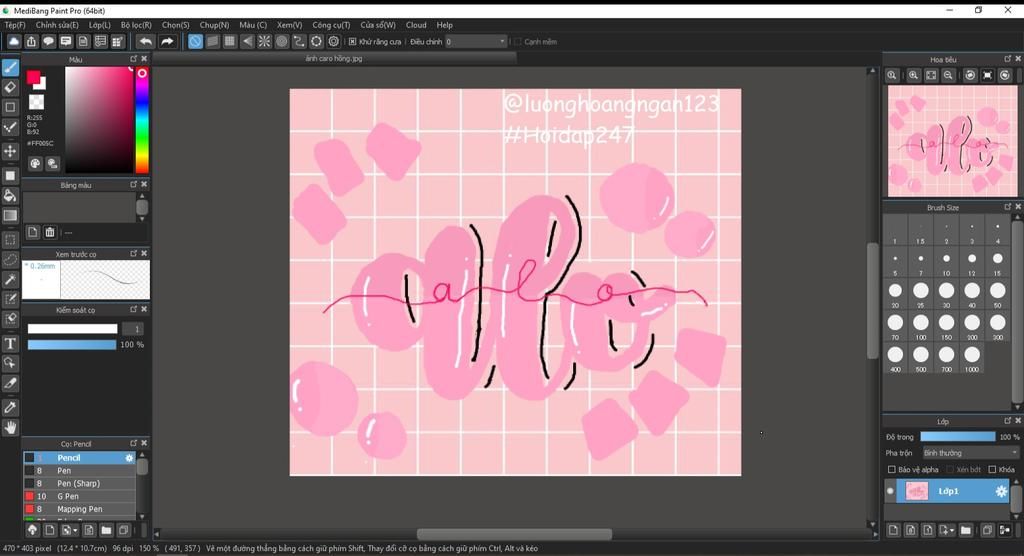
Task: Click the vertical canvas scrollbar
Action: click(872, 300)
